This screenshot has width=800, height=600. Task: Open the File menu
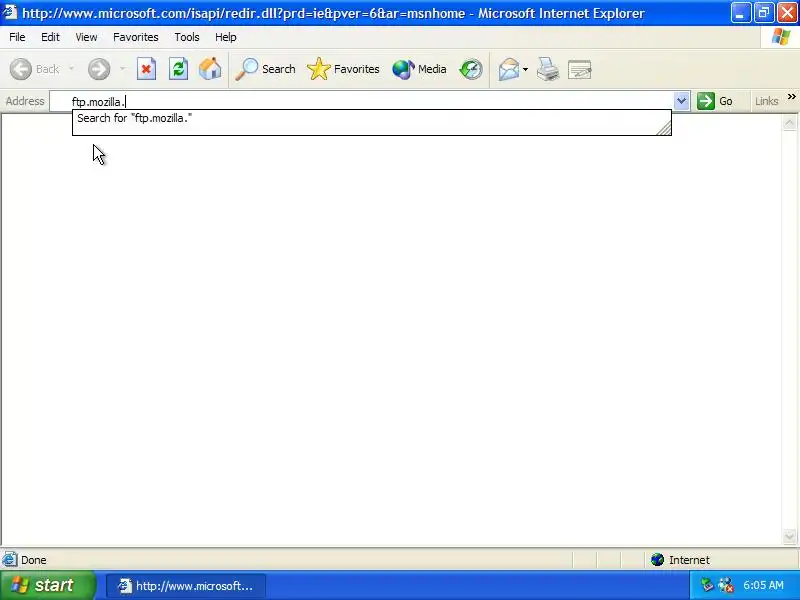tap(17, 37)
